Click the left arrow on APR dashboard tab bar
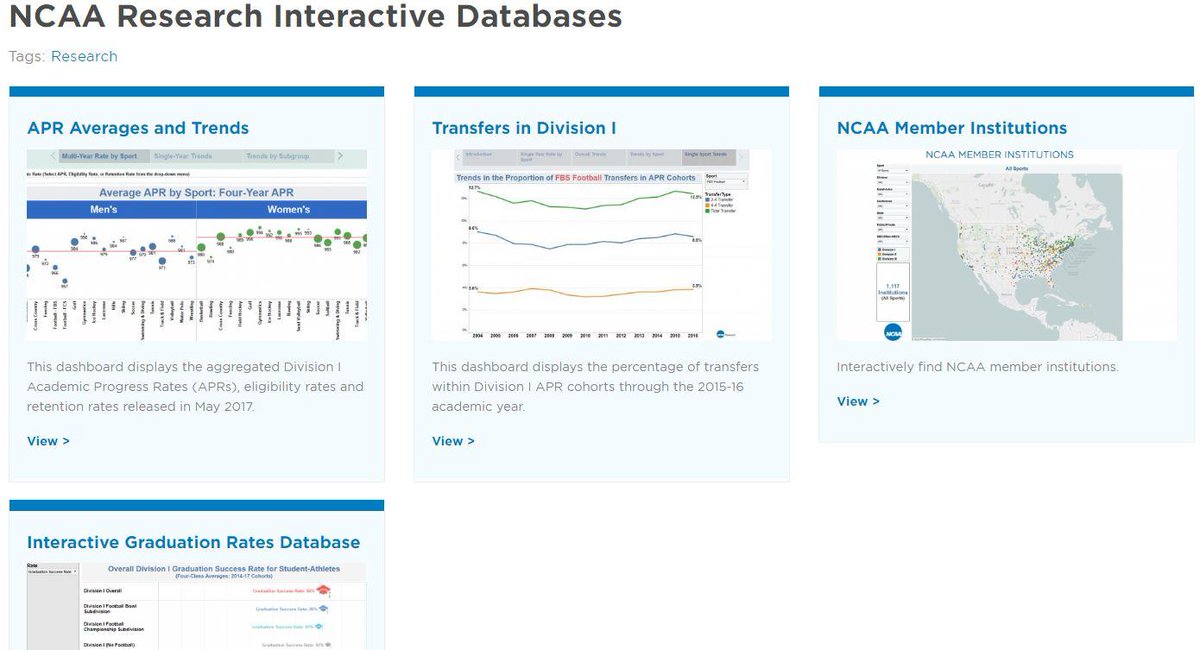This screenshot has height=650, width=1200. [53, 156]
